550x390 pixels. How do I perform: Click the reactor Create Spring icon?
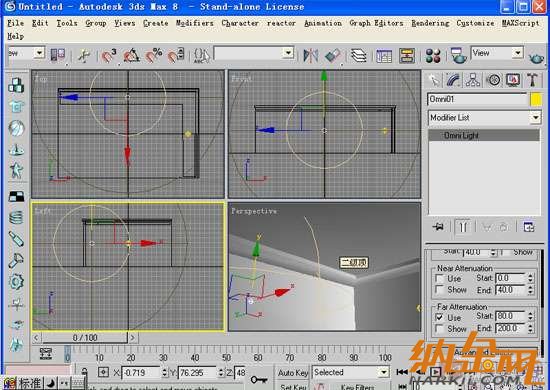16,218
